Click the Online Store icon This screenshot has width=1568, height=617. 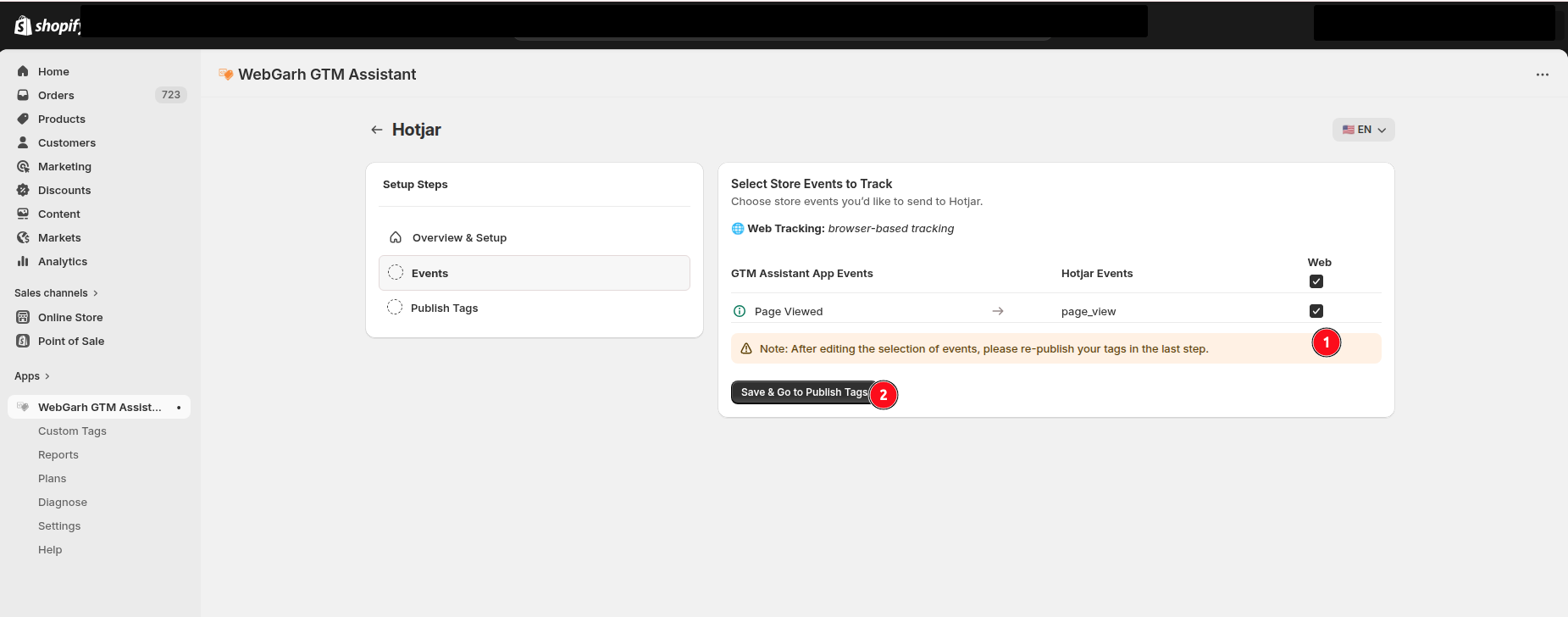[x=23, y=317]
